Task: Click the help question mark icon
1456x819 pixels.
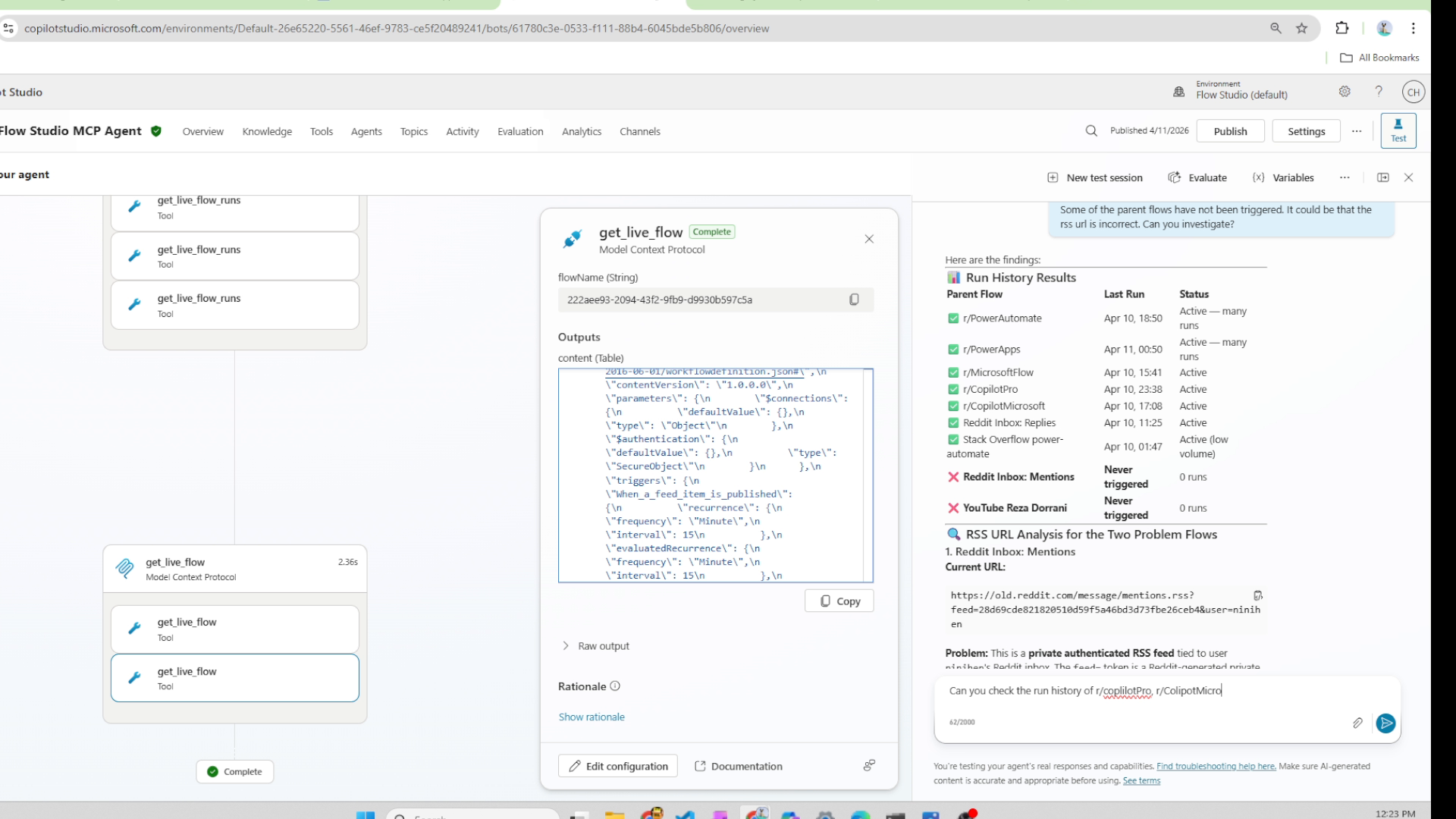Action: (x=1379, y=91)
